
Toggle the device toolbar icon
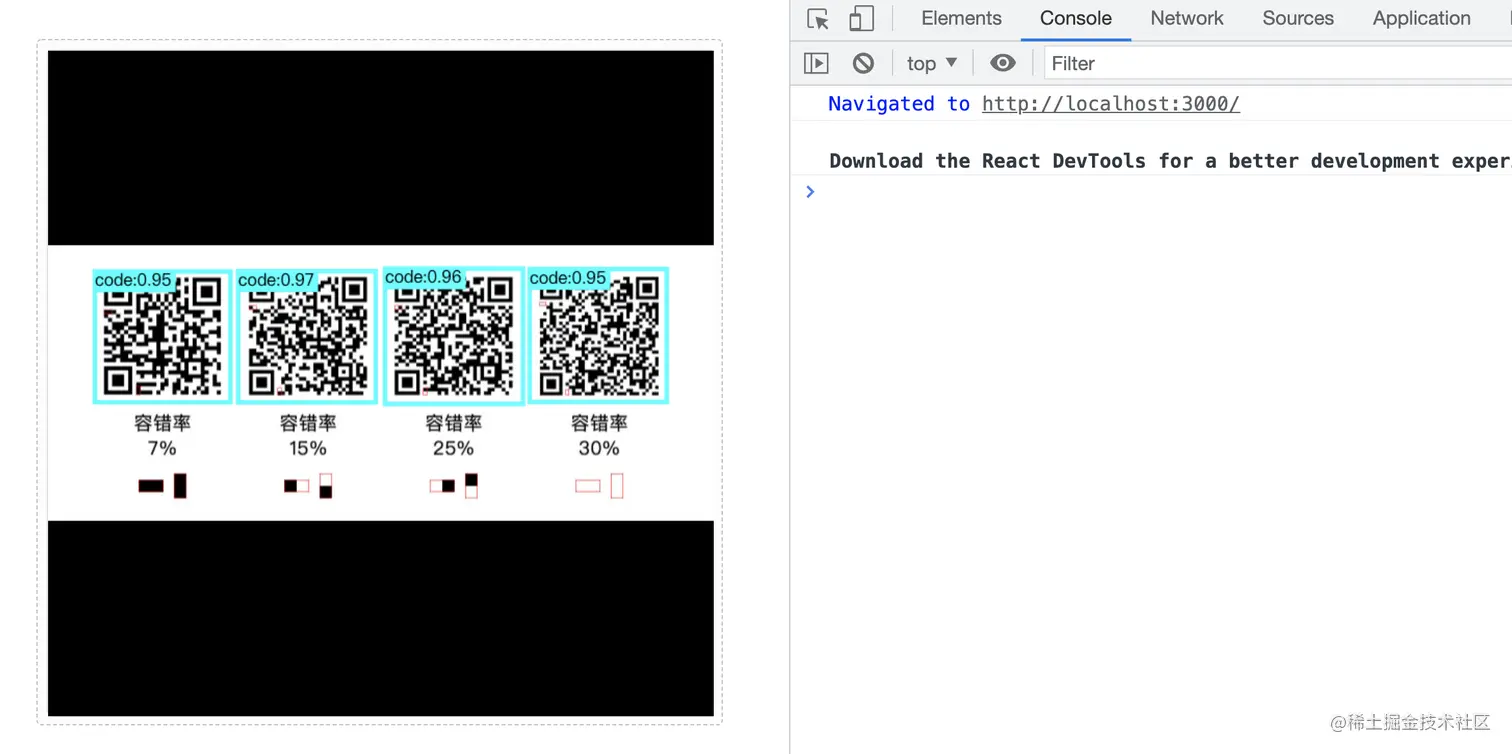click(x=861, y=19)
